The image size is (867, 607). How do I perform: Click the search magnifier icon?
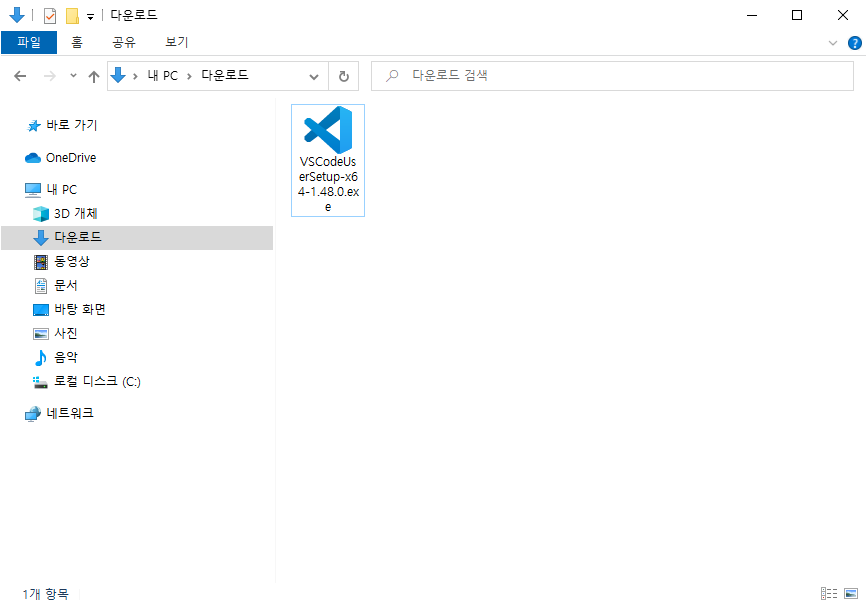[392, 76]
